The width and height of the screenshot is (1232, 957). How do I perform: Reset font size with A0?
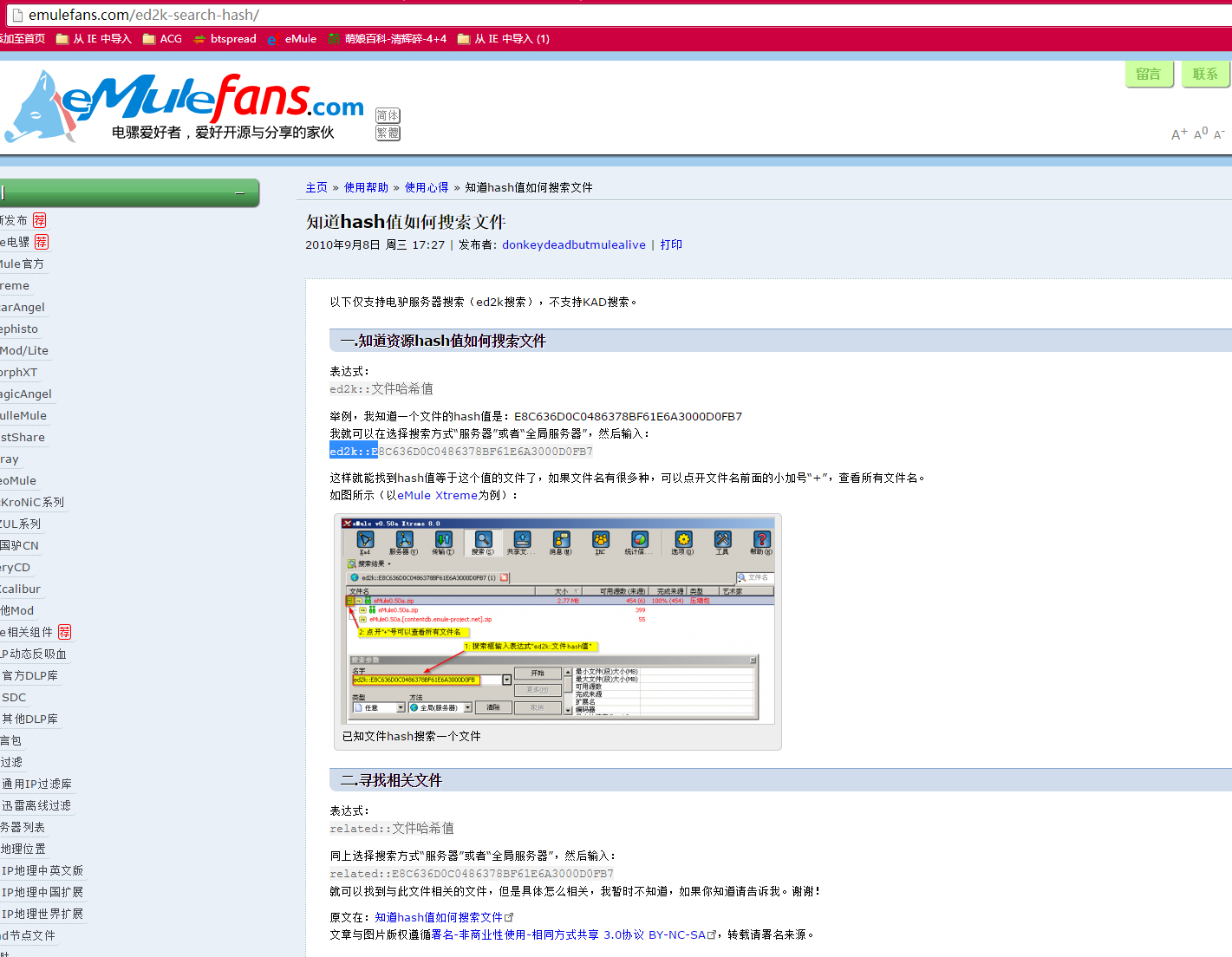coord(1201,133)
